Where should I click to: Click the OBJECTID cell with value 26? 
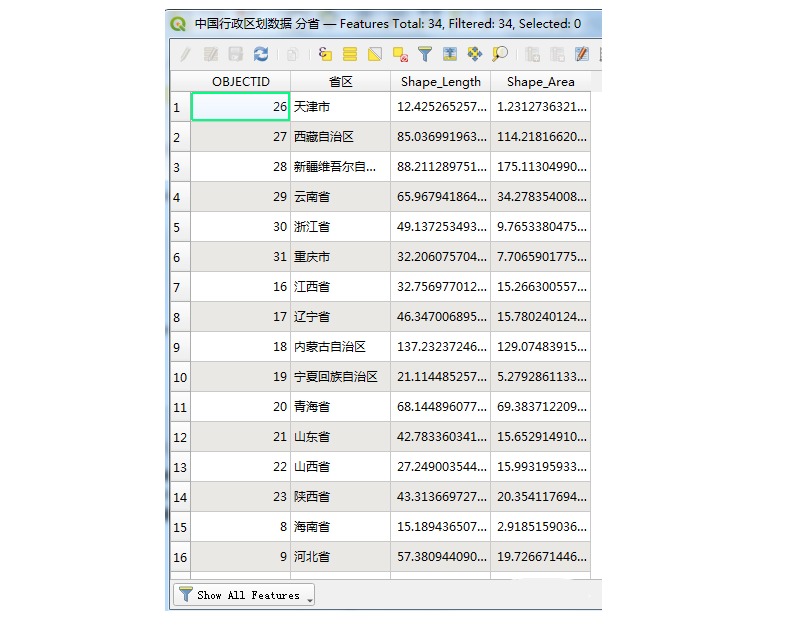(x=241, y=106)
